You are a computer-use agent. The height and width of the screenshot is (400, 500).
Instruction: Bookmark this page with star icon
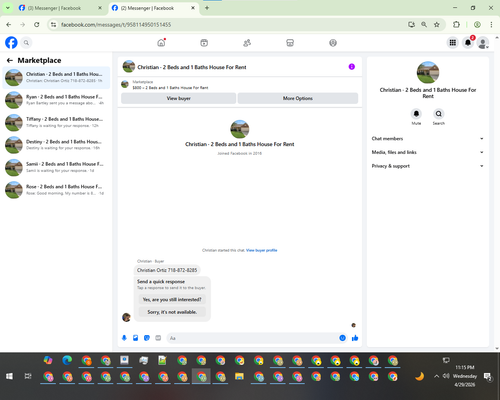437,25
